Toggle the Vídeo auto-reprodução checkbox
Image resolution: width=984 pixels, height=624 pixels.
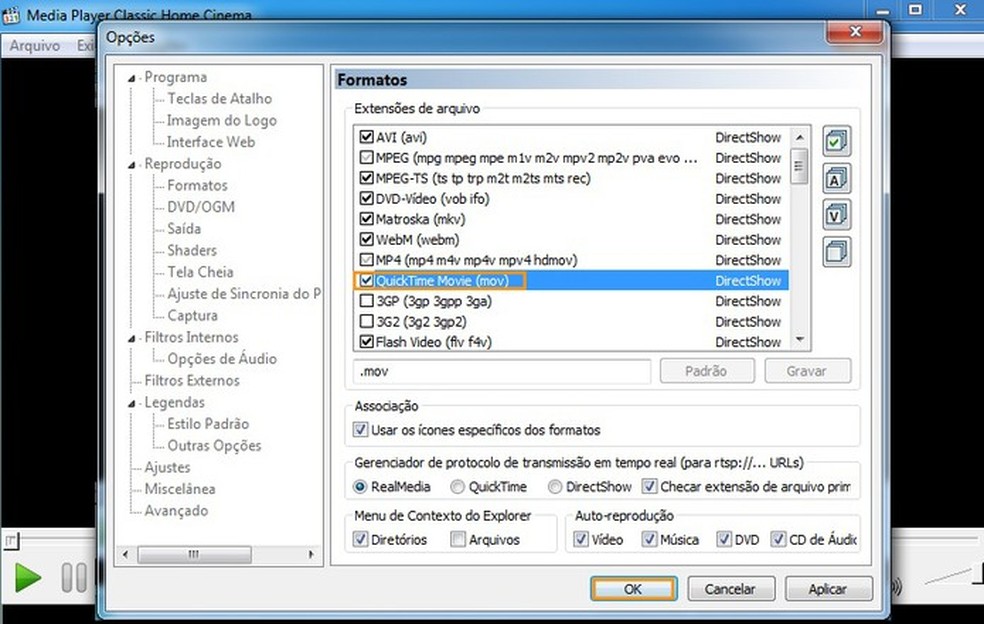click(x=581, y=539)
